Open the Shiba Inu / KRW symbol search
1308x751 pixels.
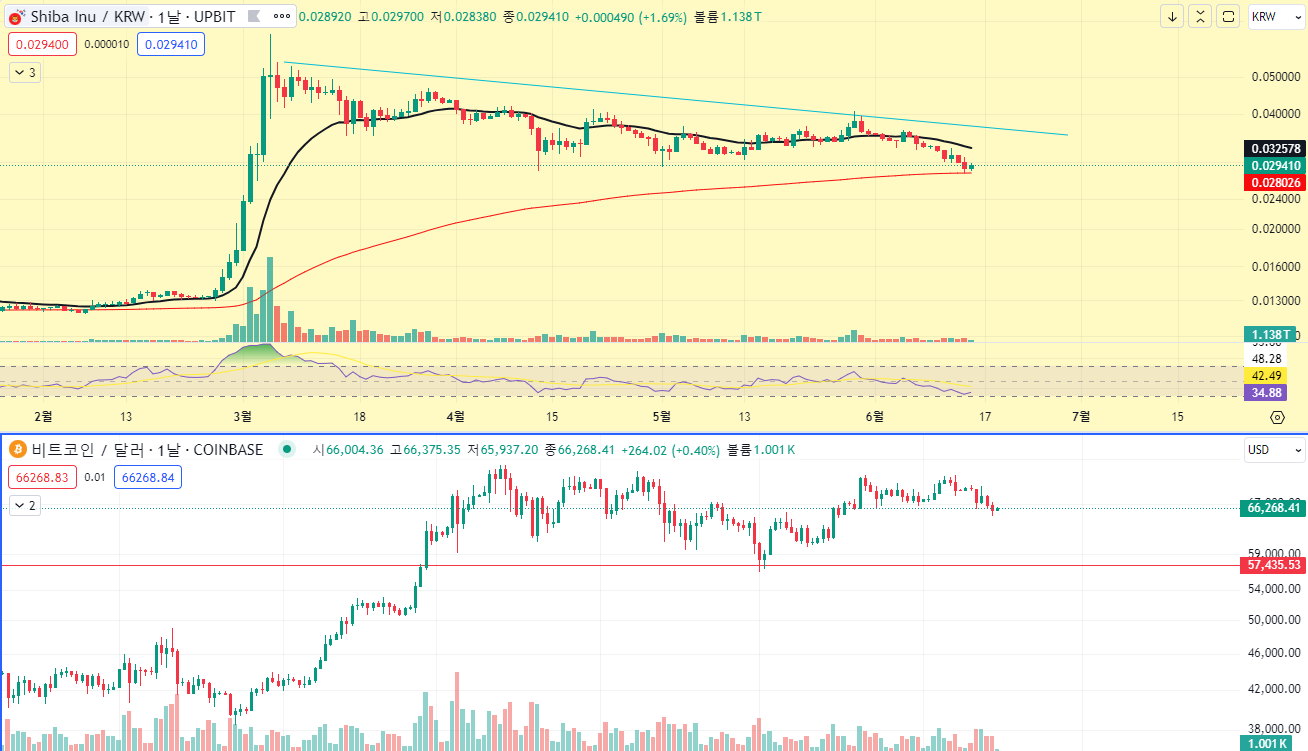tap(89, 17)
